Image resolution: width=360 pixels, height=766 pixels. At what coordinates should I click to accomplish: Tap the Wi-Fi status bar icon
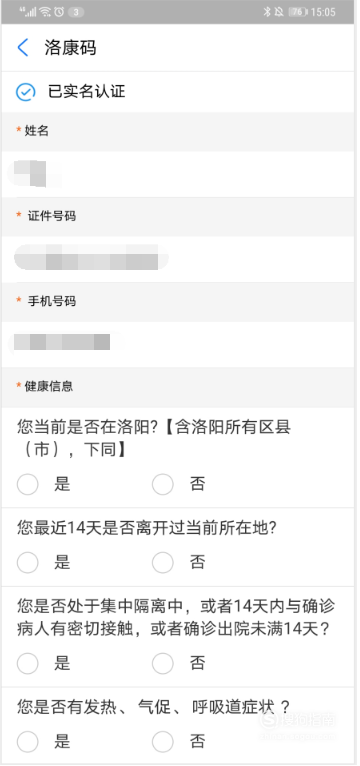click(x=45, y=12)
